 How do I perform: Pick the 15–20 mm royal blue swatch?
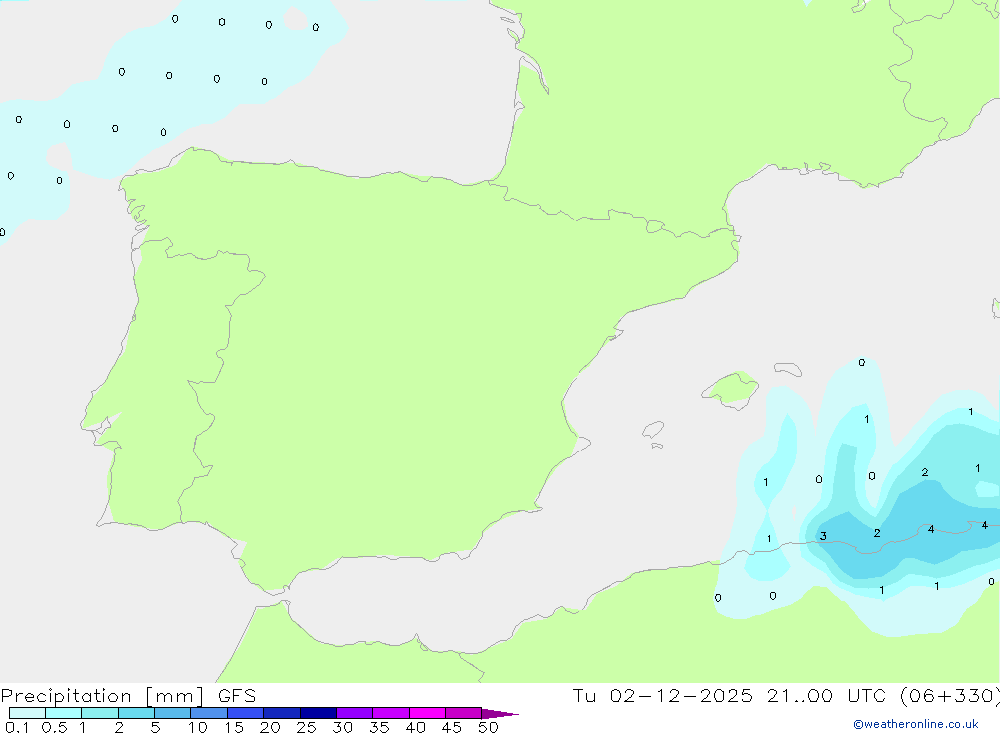coord(246,713)
